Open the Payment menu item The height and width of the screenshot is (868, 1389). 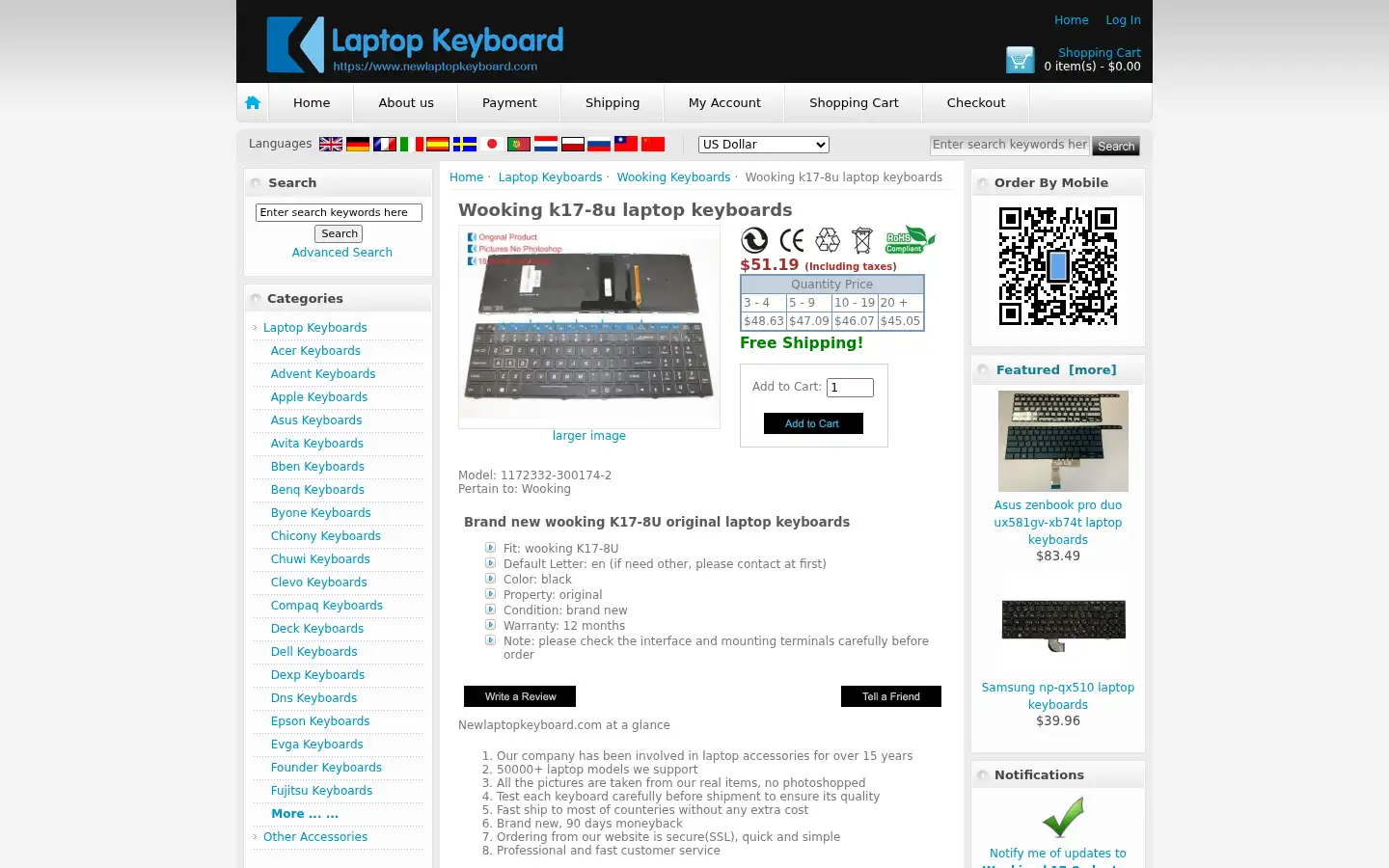point(509,102)
